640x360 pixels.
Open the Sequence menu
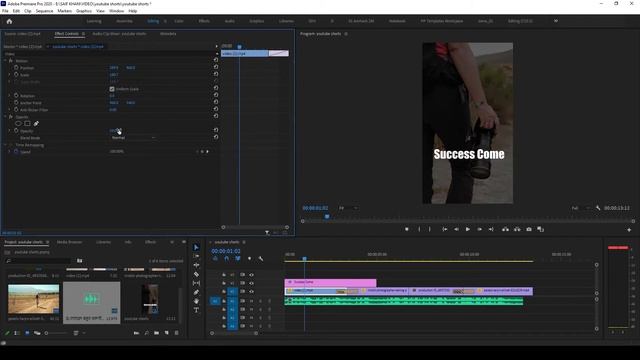click(x=44, y=11)
